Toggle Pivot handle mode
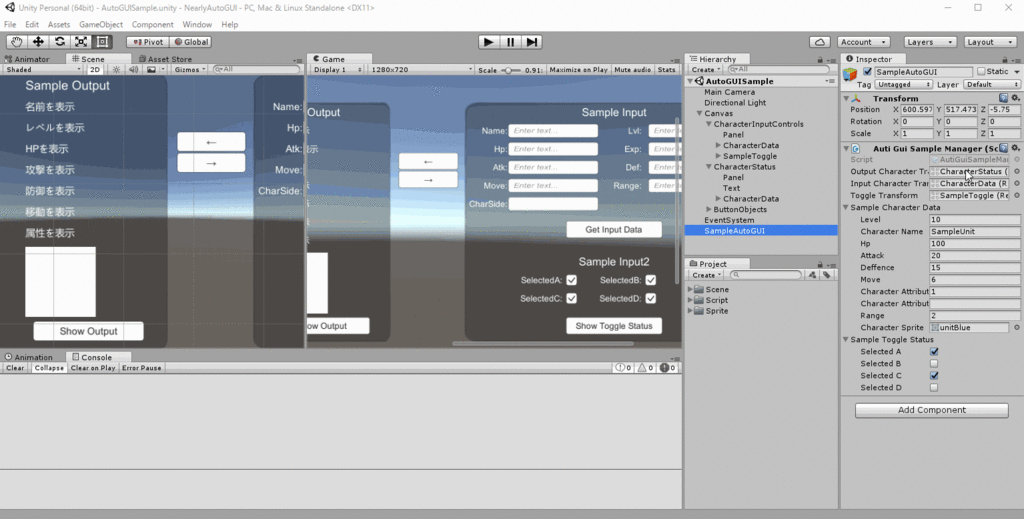1024x519 pixels. point(148,42)
